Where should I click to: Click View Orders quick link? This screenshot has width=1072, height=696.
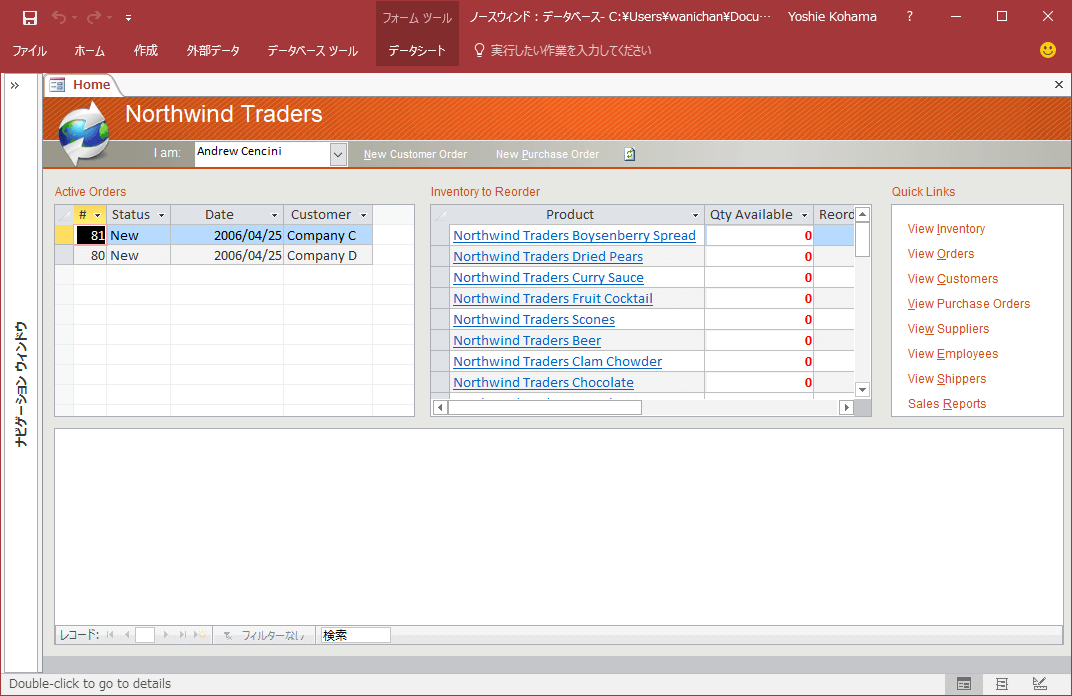(941, 254)
